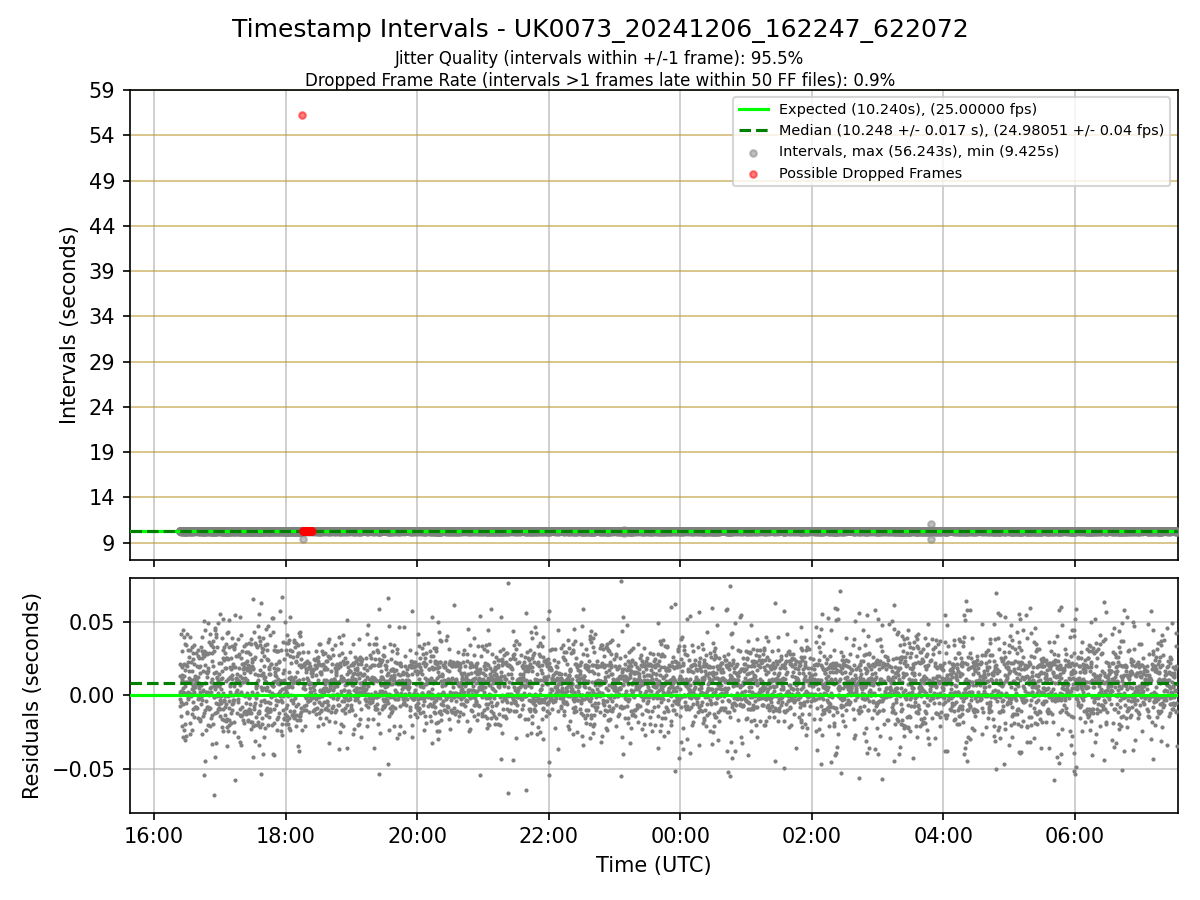The height and width of the screenshot is (900, 1200).
Task: Click the 49 tick label on the y-axis
Action: [x=104, y=181]
